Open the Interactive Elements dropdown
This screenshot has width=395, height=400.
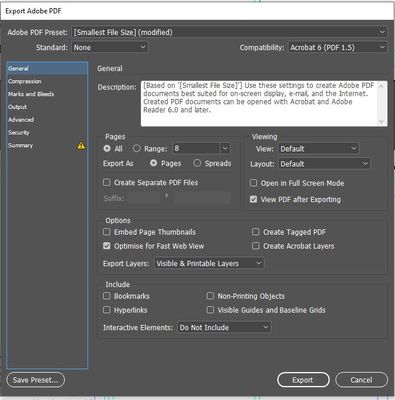click(x=224, y=327)
